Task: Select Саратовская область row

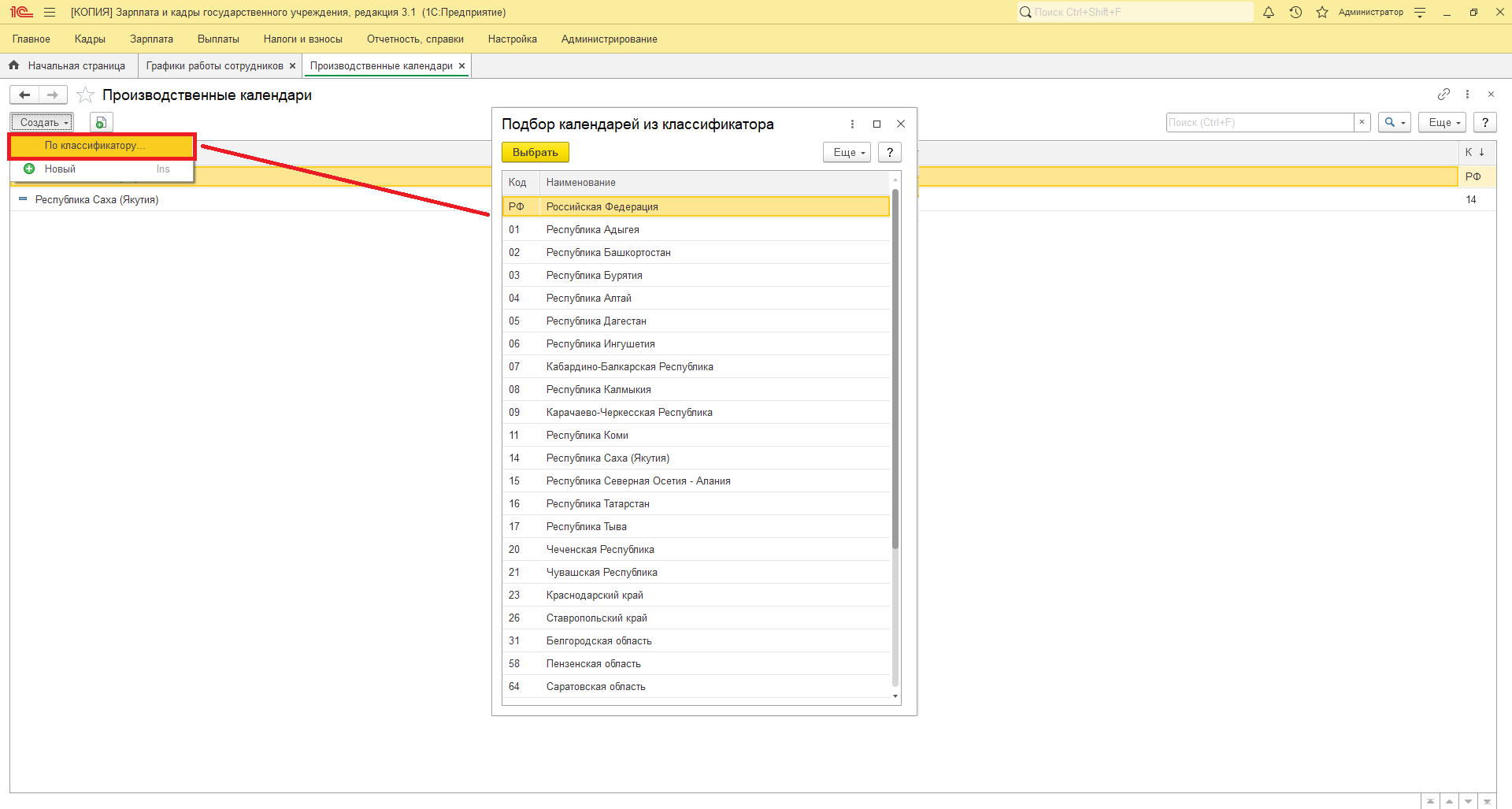Action: click(x=696, y=686)
